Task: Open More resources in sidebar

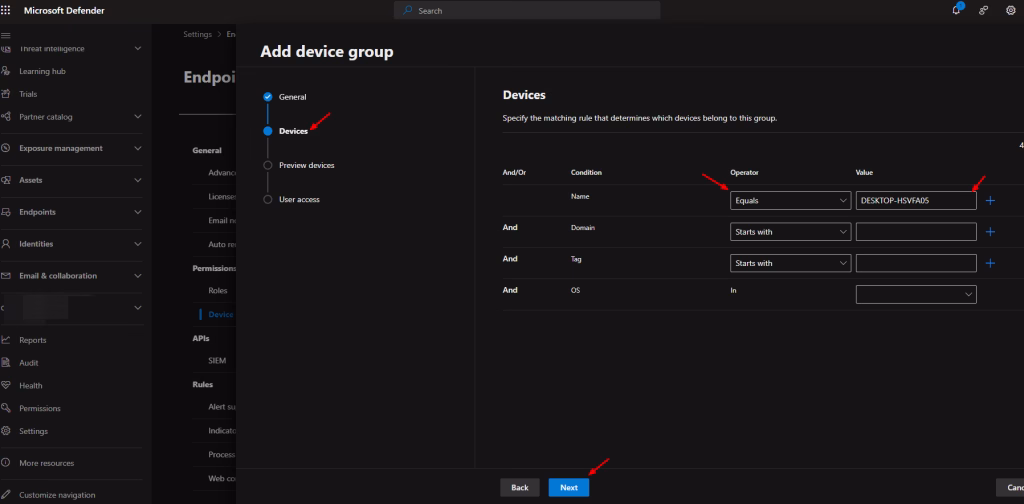Action: click(46, 463)
